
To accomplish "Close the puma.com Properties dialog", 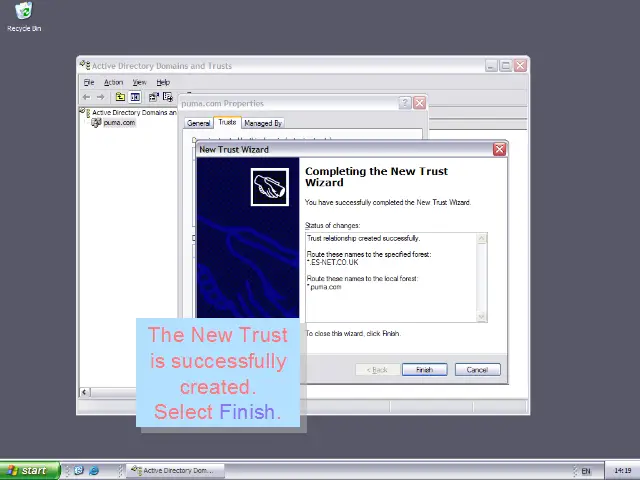I will point(420,103).
